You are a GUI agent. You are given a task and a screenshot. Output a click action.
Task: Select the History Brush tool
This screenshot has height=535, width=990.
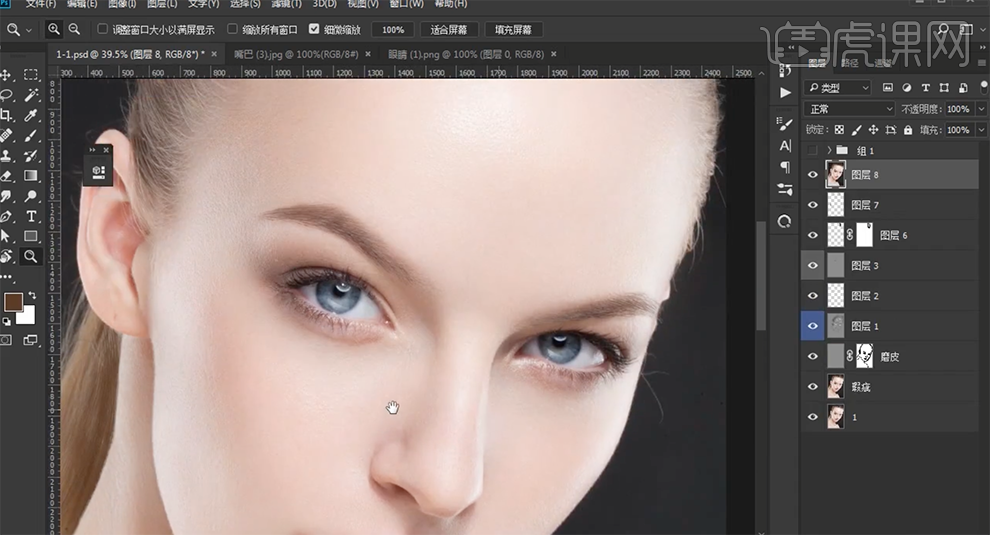pyautogui.click(x=30, y=156)
